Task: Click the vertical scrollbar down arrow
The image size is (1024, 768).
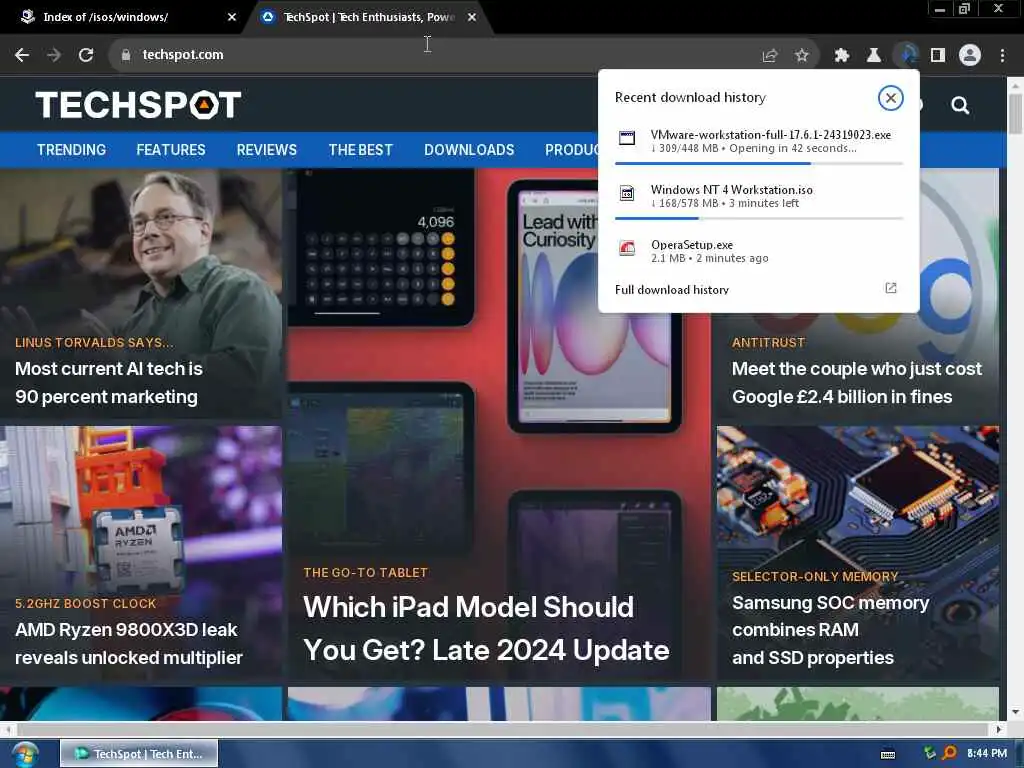Action: click(1016, 712)
